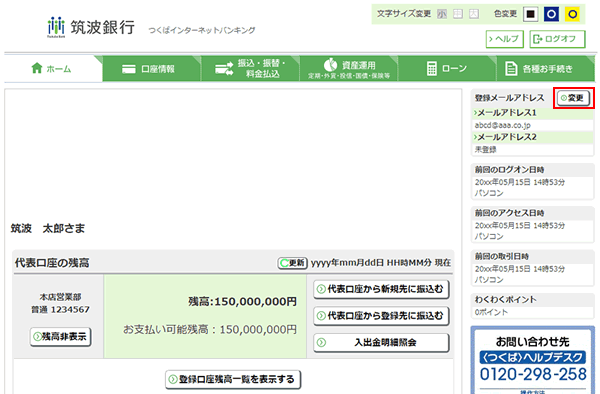Click the 0ポイント value

point(491,312)
